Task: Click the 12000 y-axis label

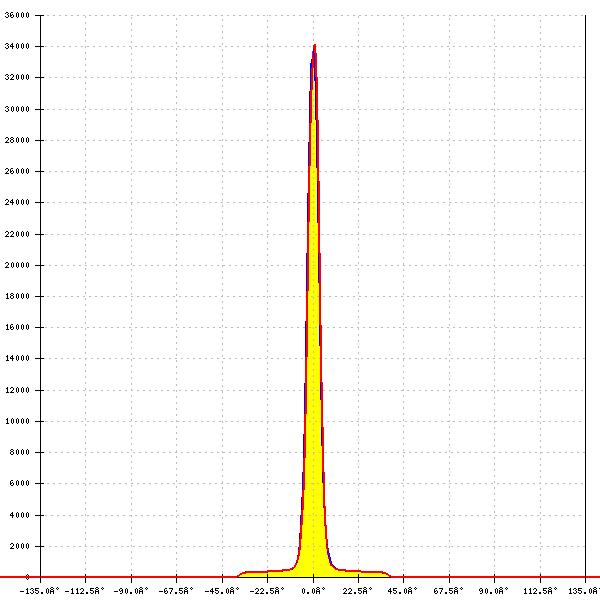Action: 17,390
